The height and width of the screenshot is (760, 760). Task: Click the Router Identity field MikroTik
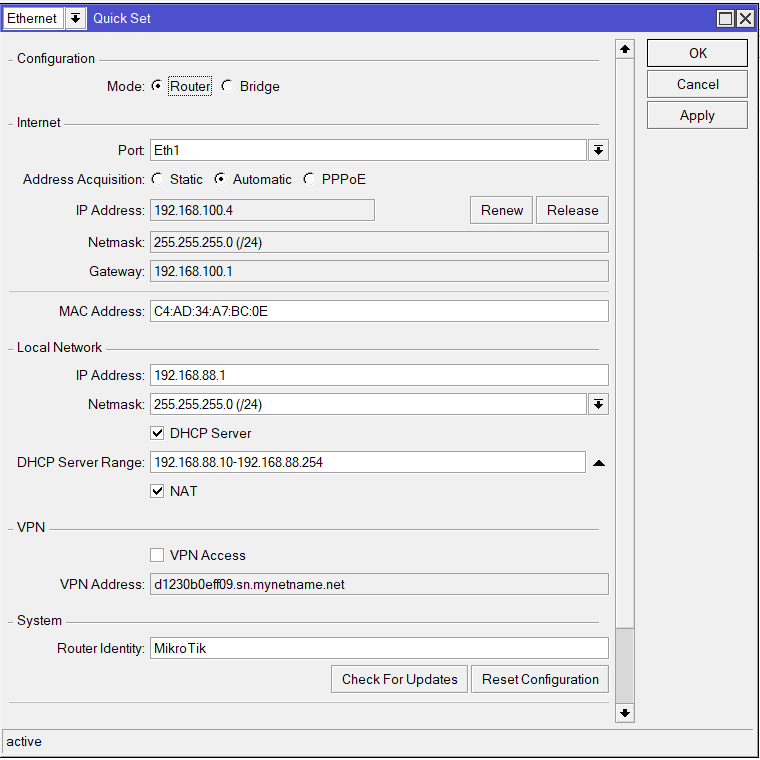(x=379, y=648)
